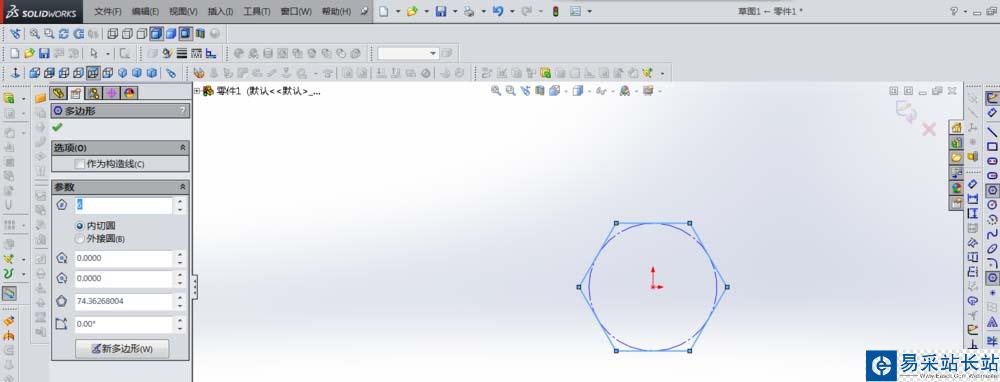Click the Extruded Boss icon in features toolbar
The width and height of the screenshot is (1000, 382).
click(10, 98)
